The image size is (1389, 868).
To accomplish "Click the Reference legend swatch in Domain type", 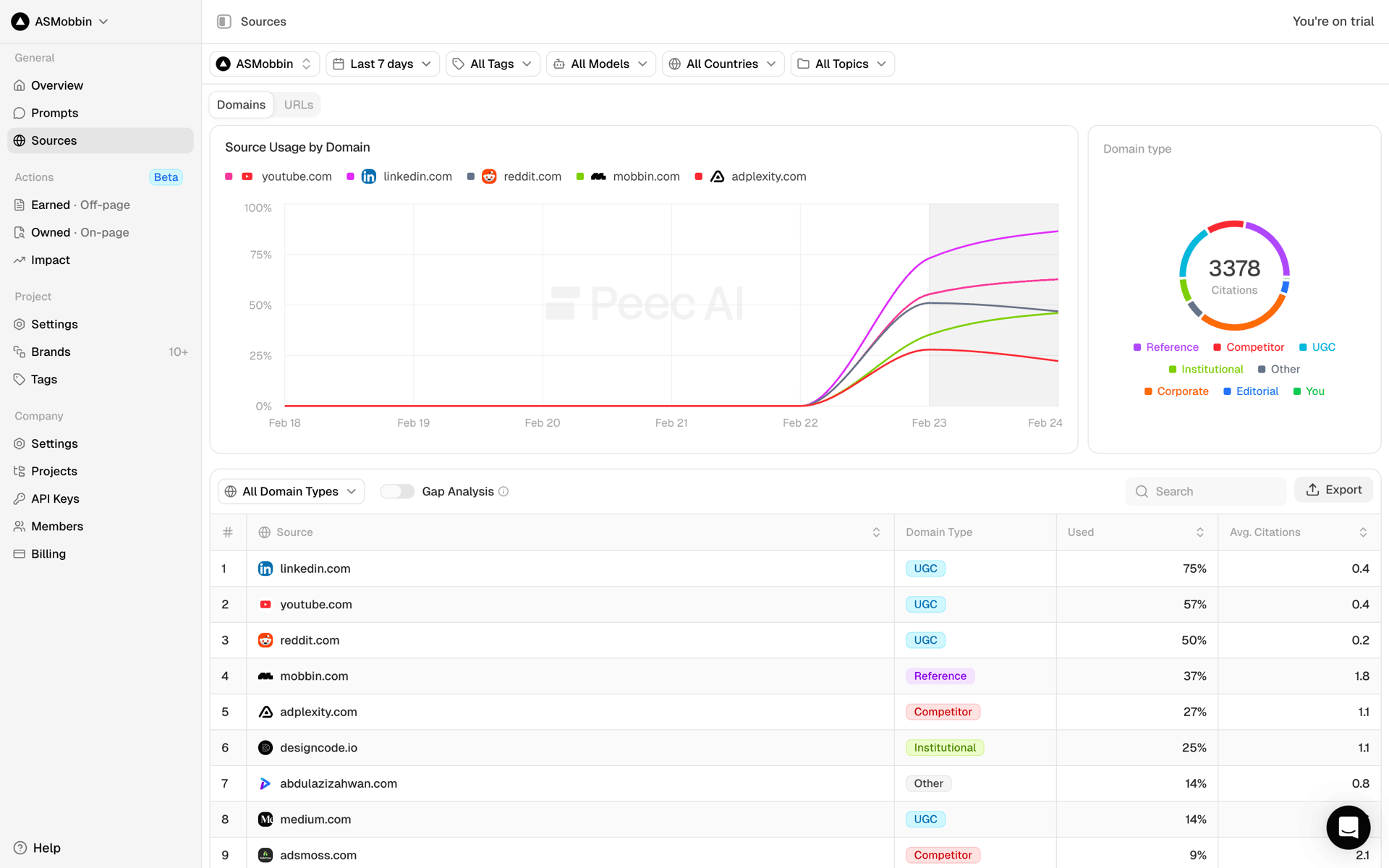I will 1137,347.
